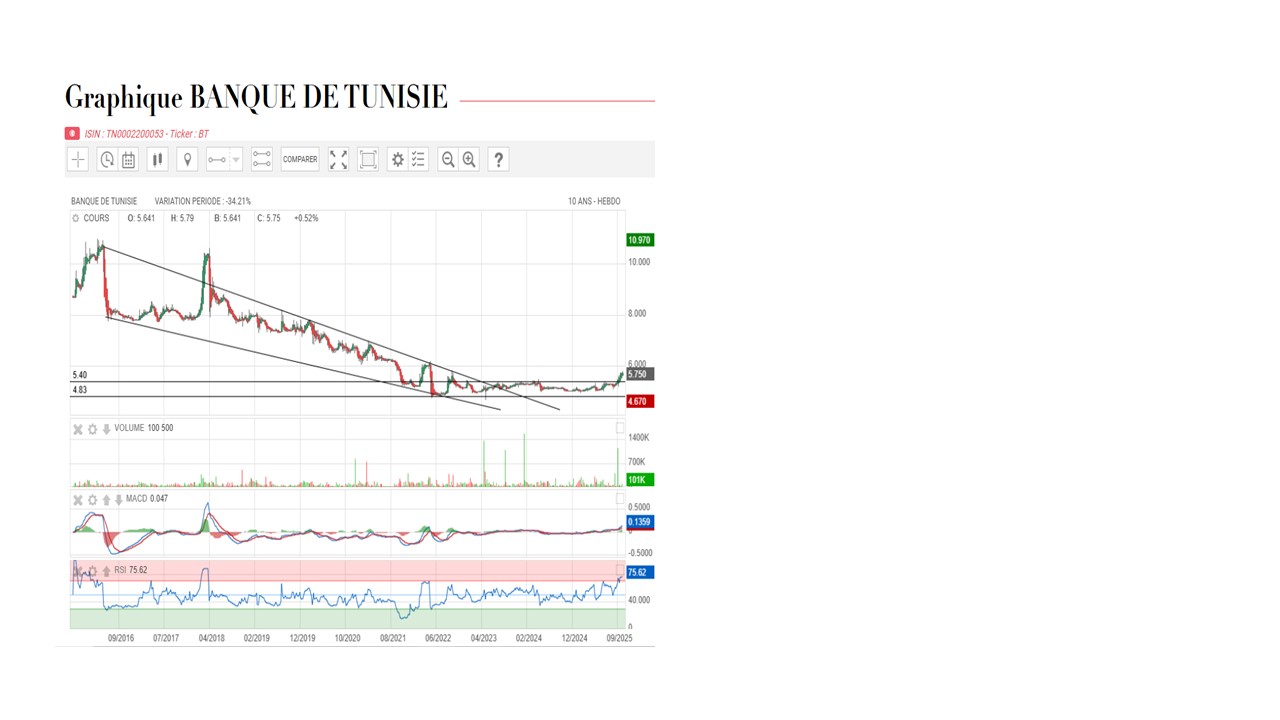The image size is (1280, 720).
Task: Click the COMPARER button
Action: (x=300, y=160)
